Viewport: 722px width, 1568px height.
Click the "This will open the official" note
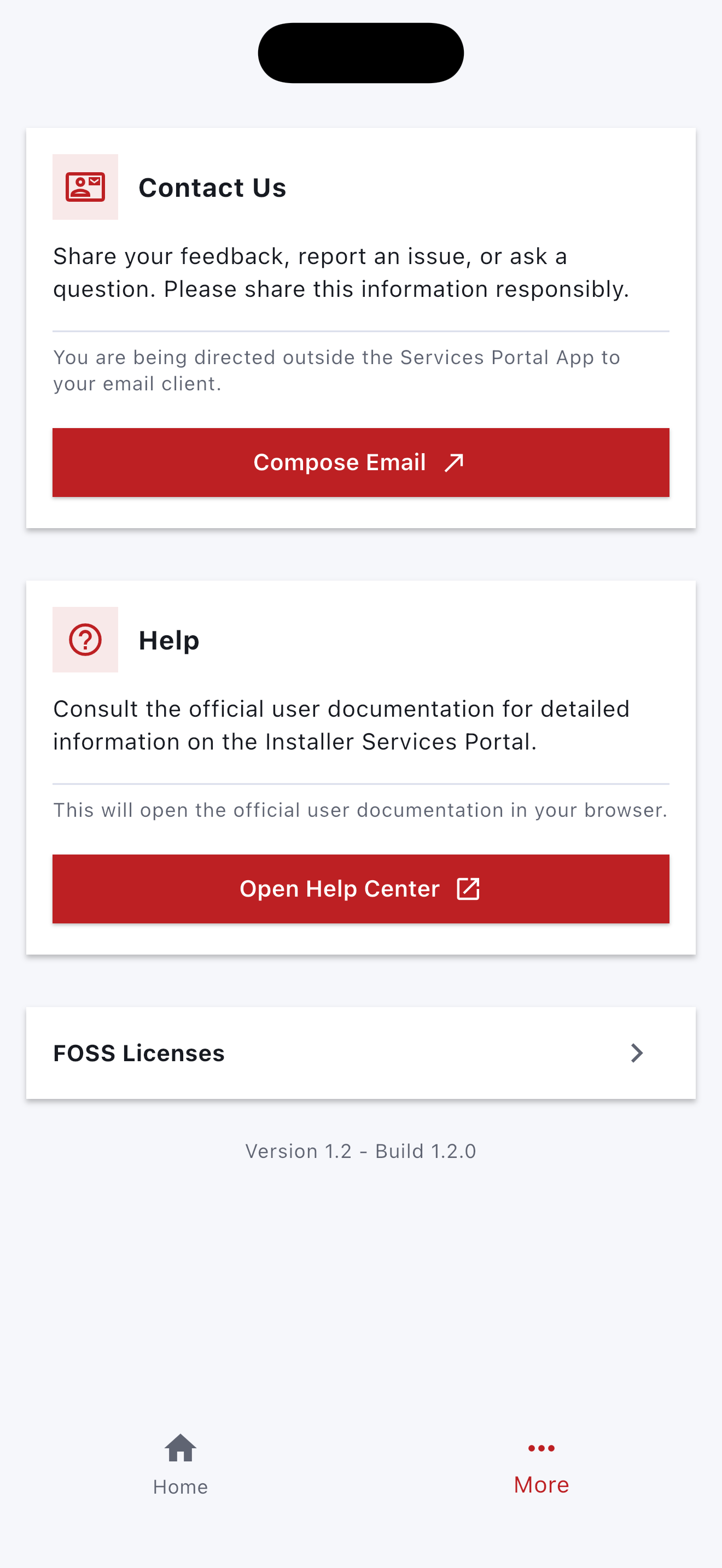tap(360, 810)
